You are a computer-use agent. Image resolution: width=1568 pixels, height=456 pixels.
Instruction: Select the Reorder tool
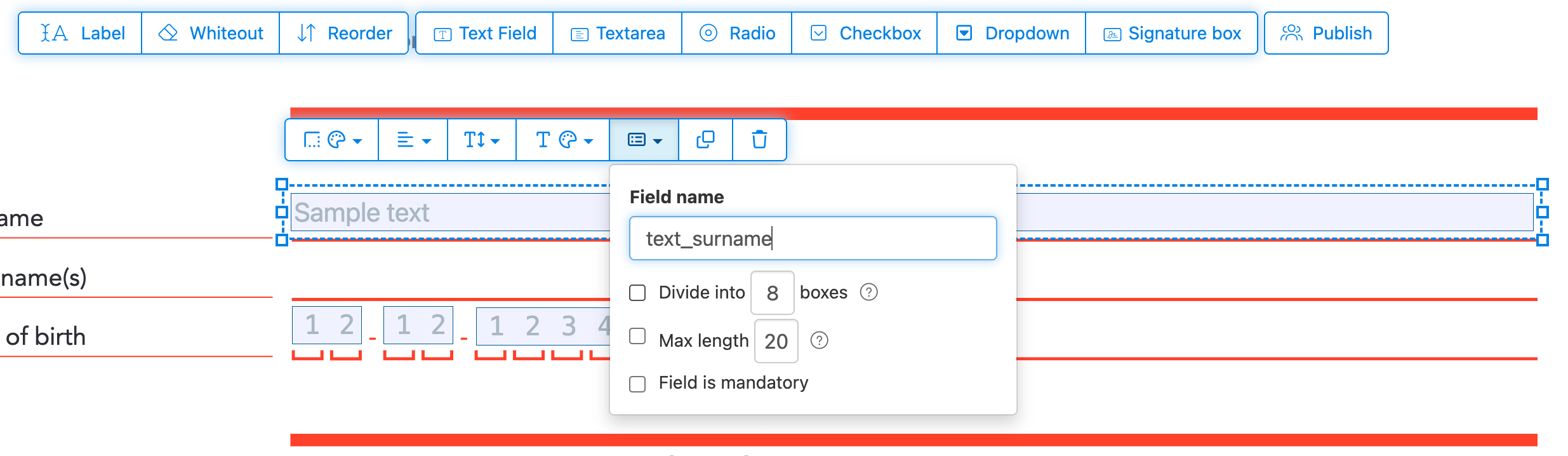pyautogui.click(x=344, y=33)
